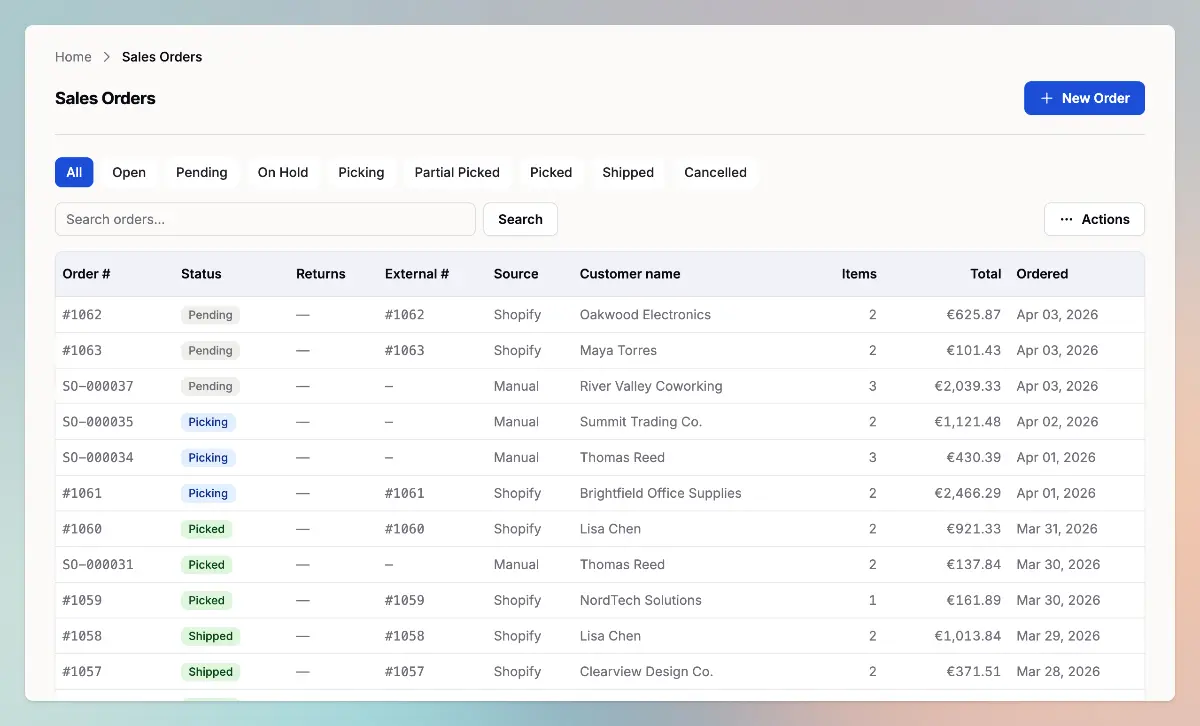1200x726 pixels.
Task: Show Cancelled orders tab
Action: pyautogui.click(x=715, y=172)
